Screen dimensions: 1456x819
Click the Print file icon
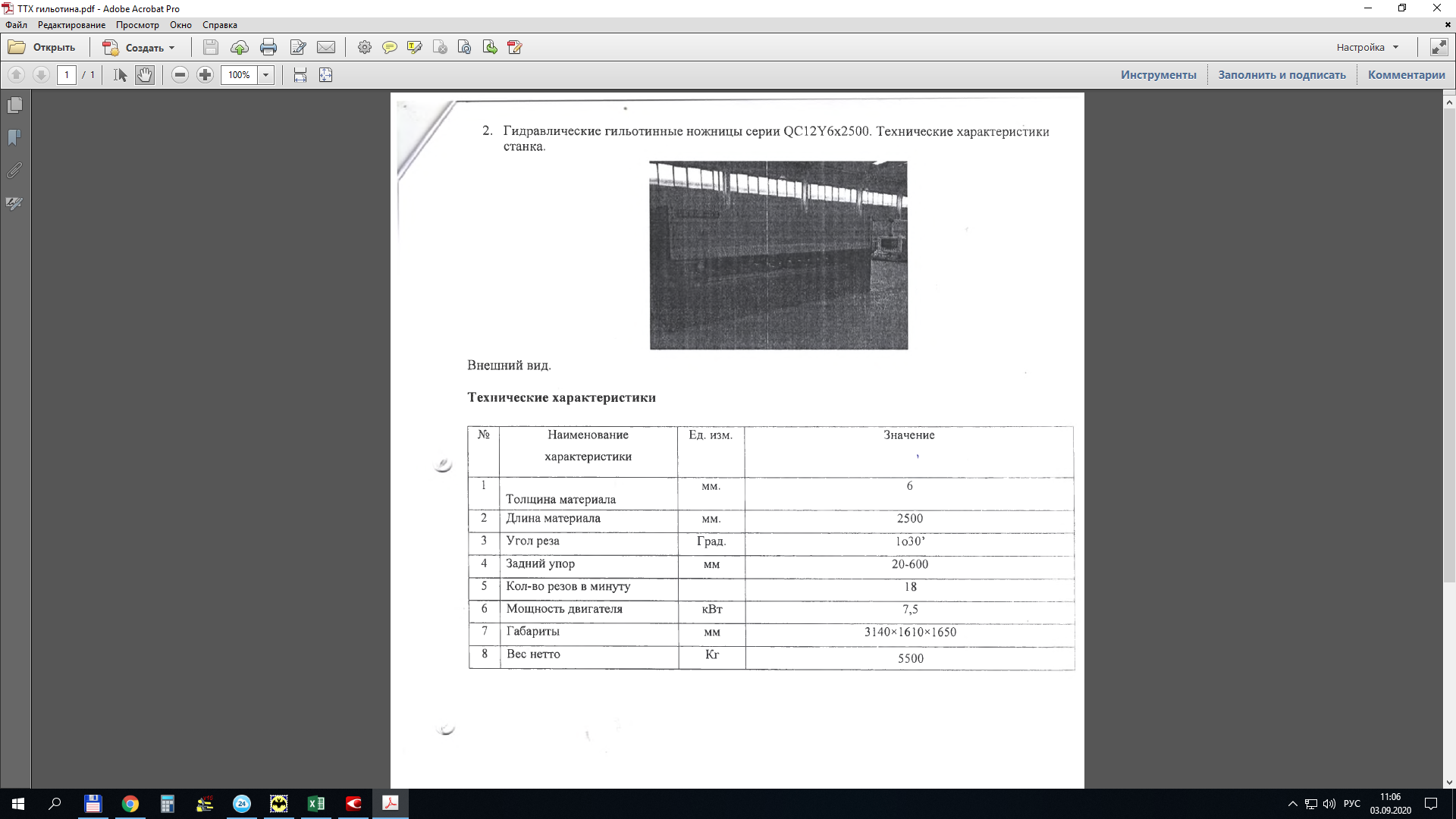click(x=268, y=48)
